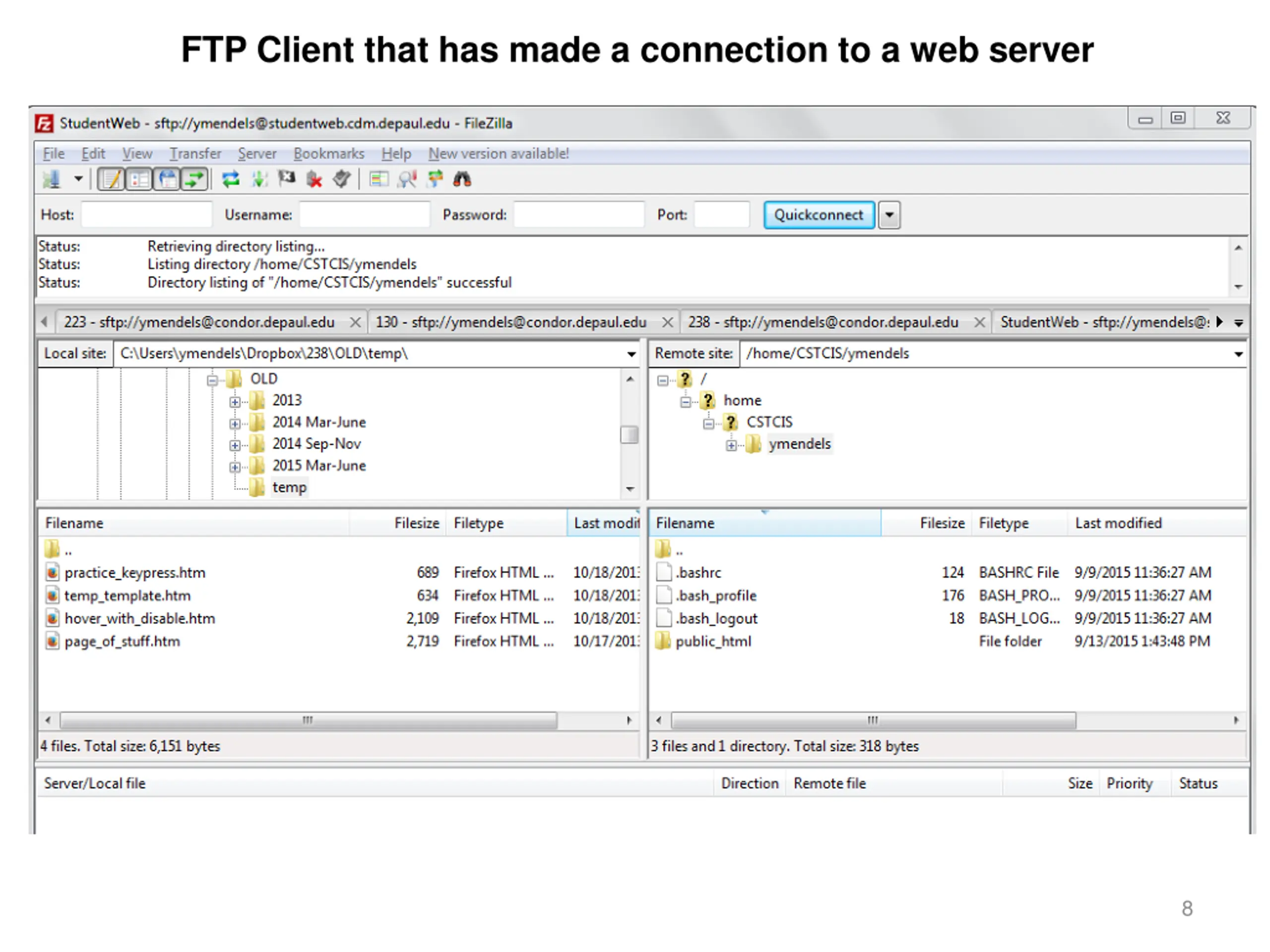Open the File menu
Screen dimensions: 1270x952
click(54, 154)
